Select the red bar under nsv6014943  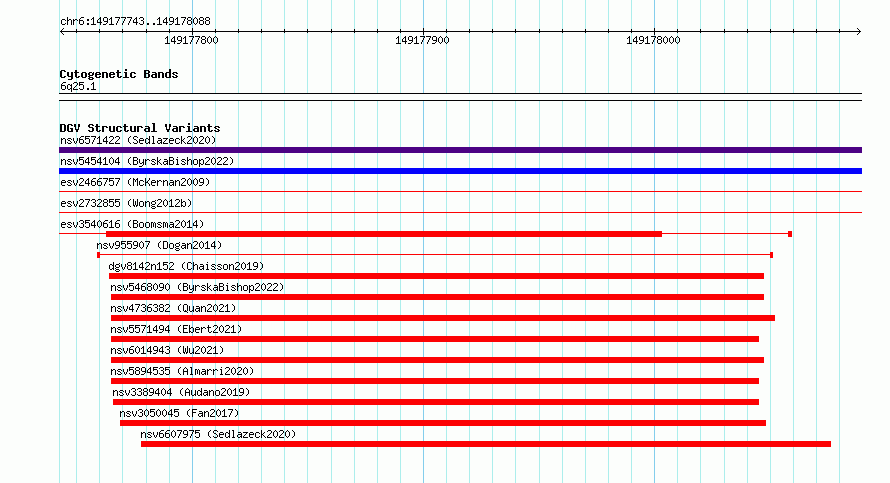(437, 360)
